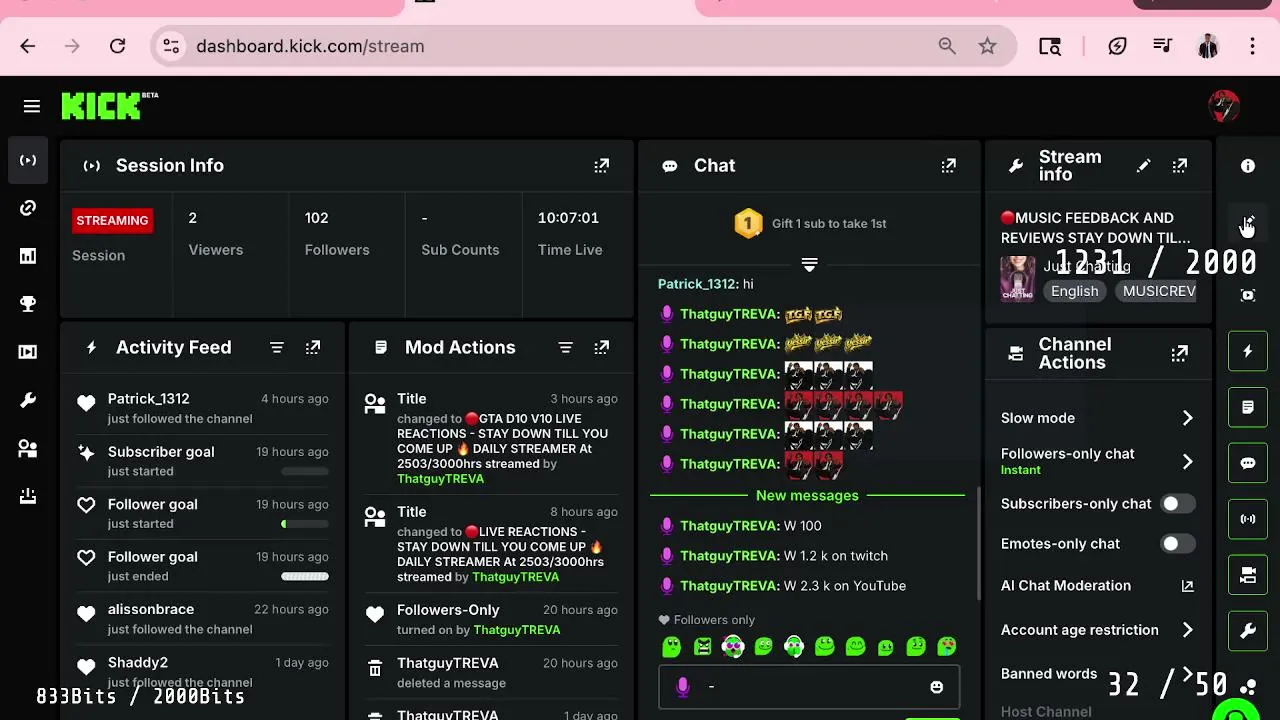The width and height of the screenshot is (1280, 720).
Task: Pop out the Chat panel
Action: [948, 166]
